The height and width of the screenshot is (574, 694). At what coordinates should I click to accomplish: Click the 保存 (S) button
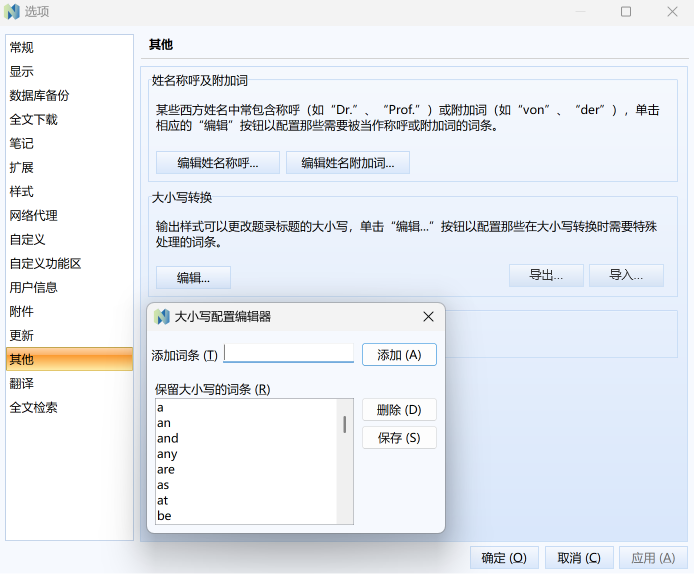pyautogui.click(x=399, y=438)
